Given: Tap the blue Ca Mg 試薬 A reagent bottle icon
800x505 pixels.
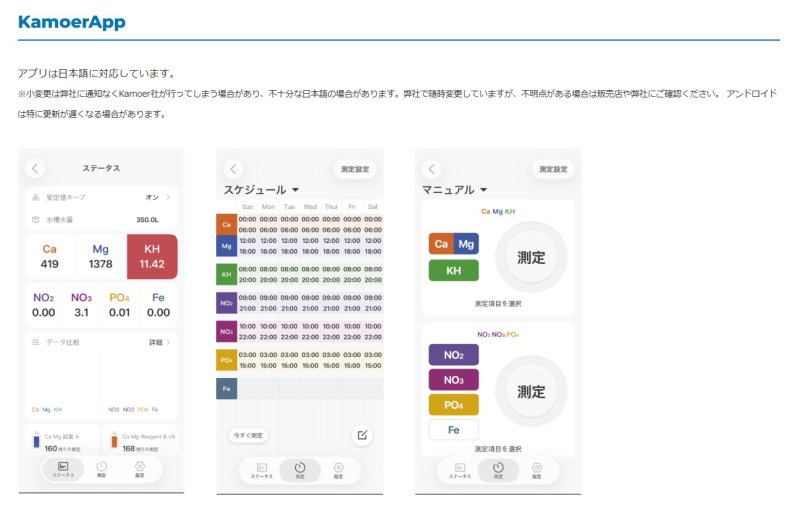Looking at the screenshot, I should click(x=36, y=441).
